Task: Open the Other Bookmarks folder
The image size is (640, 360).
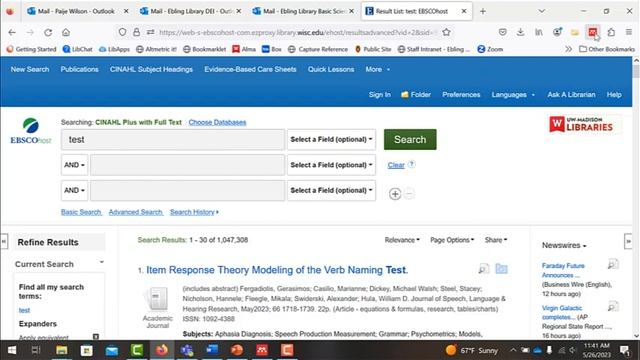Action: [x=607, y=49]
